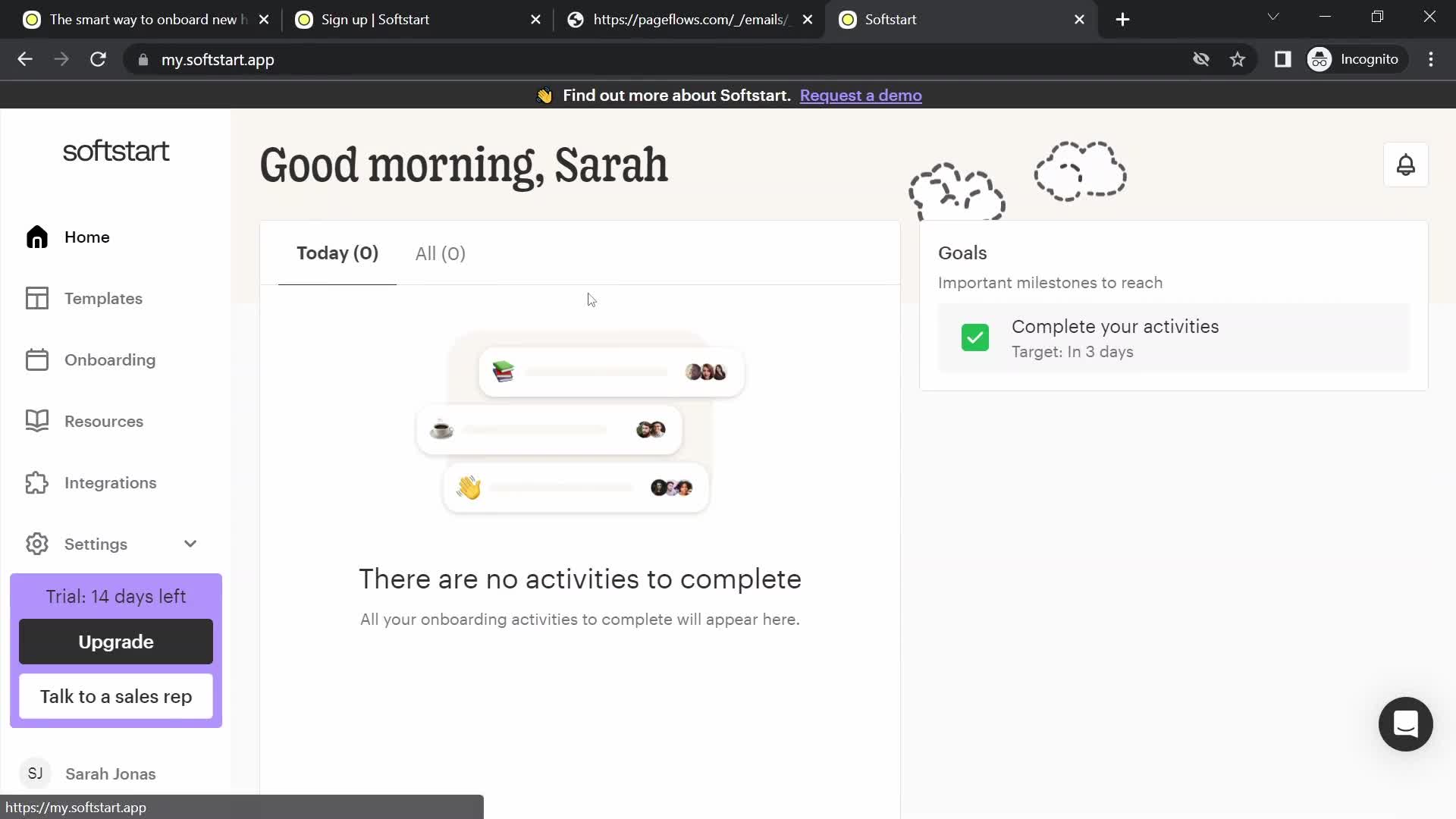1456x819 pixels.
Task: Switch to the Today (0) tab
Action: [337, 253]
